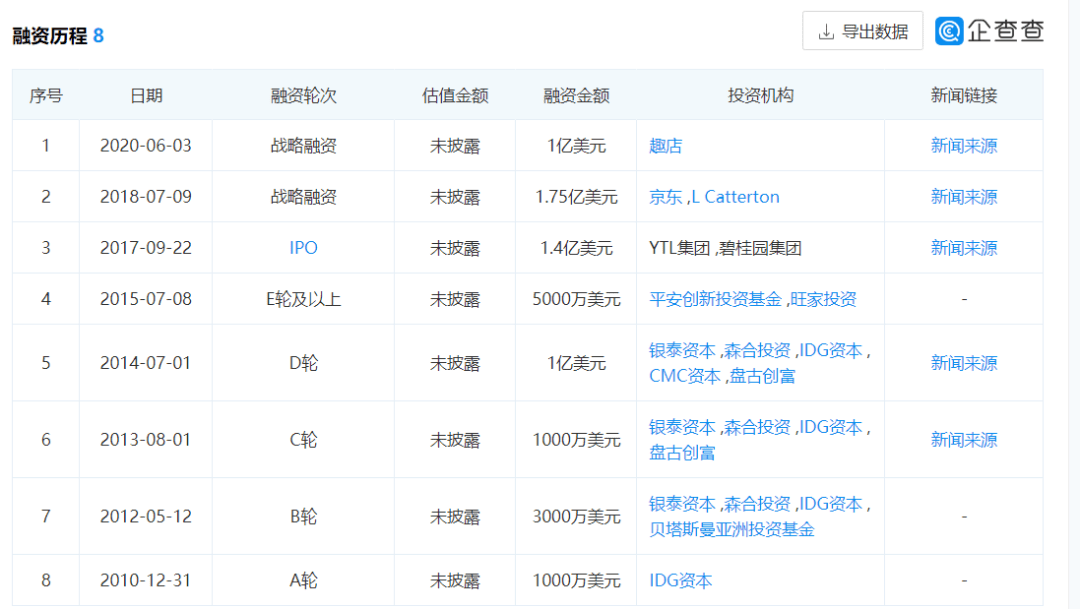Open the 趣店 investor link
1080x609 pixels.
(665, 146)
